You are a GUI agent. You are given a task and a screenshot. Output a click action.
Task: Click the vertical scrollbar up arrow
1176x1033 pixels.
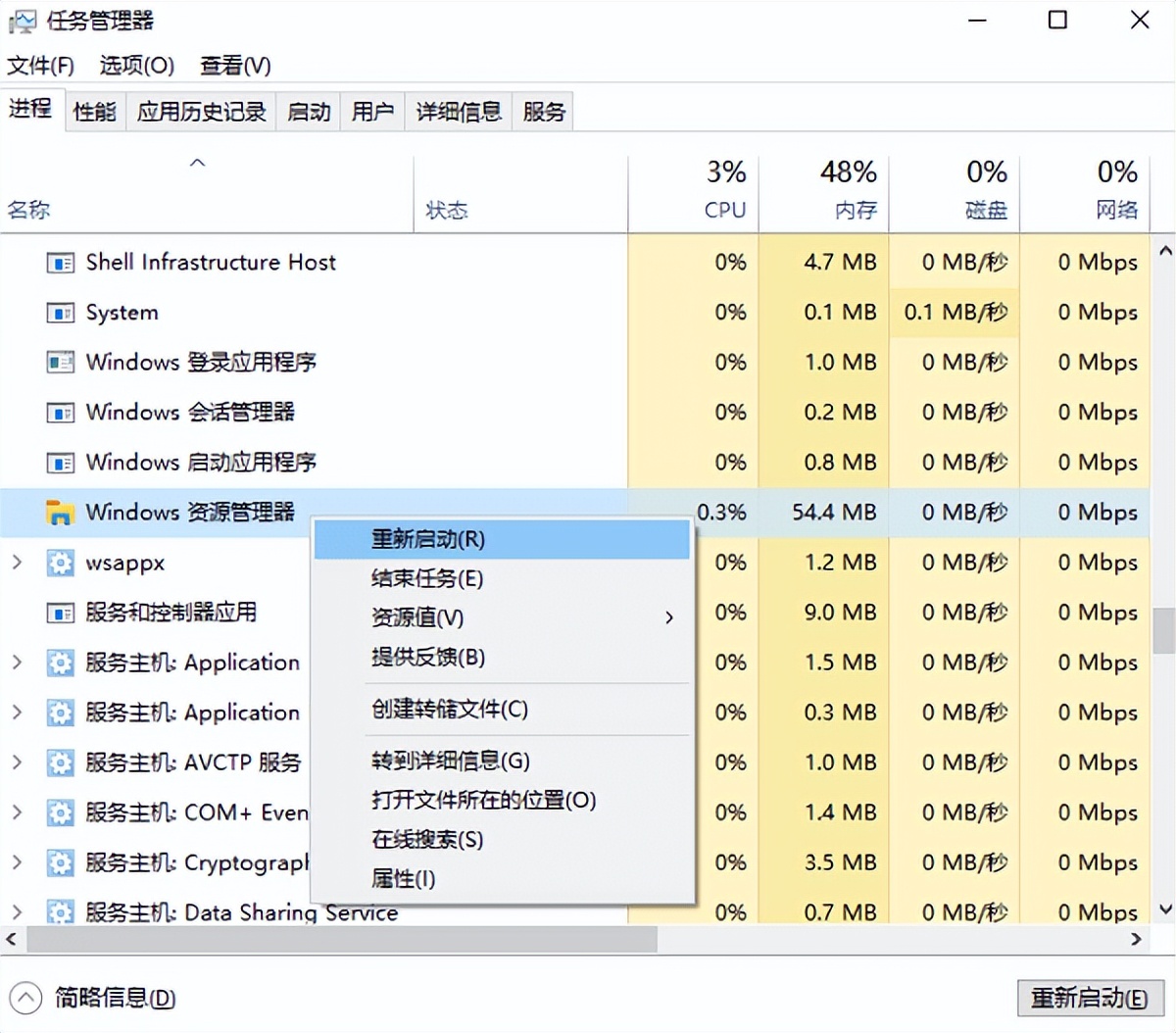(x=1164, y=251)
